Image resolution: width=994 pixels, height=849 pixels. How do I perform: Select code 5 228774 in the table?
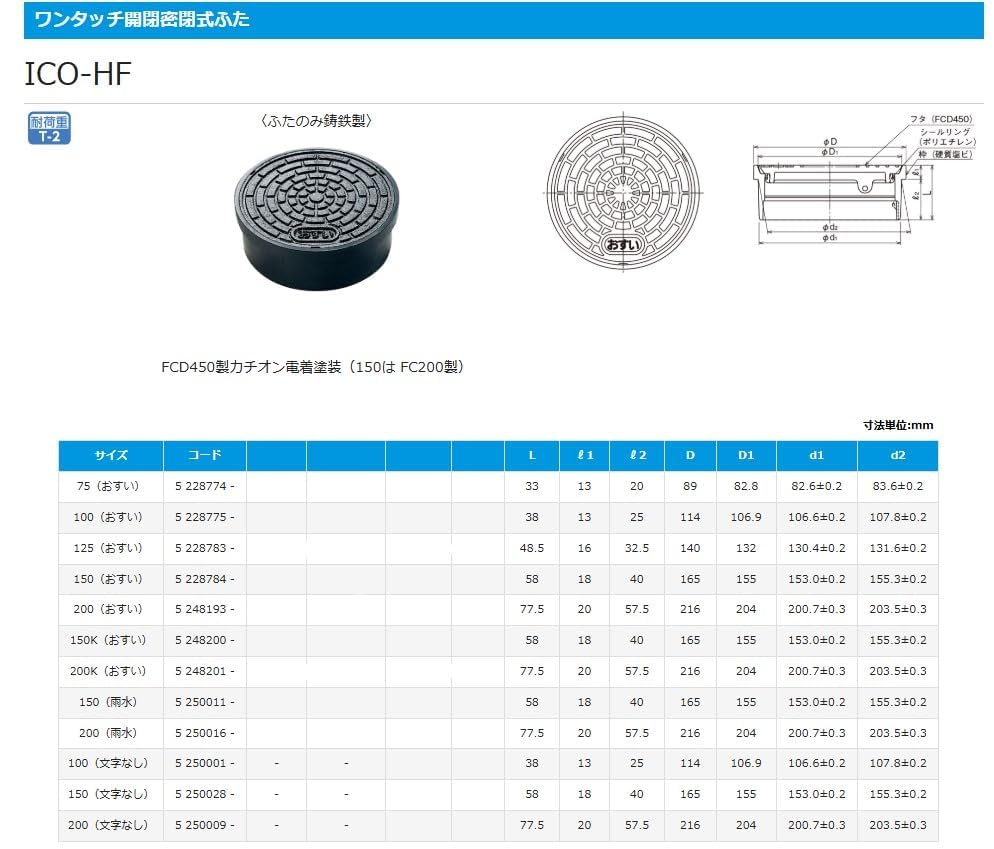(205, 486)
